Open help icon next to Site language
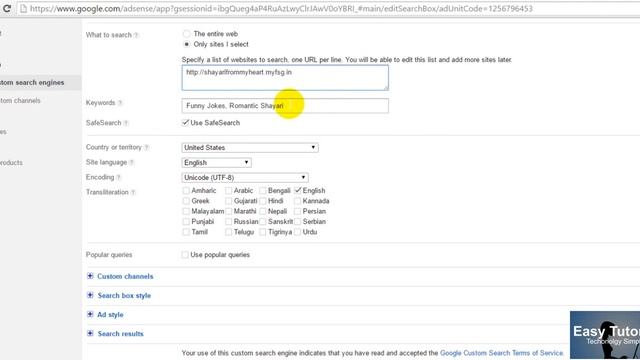 pyautogui.click(x=132, y=162)
